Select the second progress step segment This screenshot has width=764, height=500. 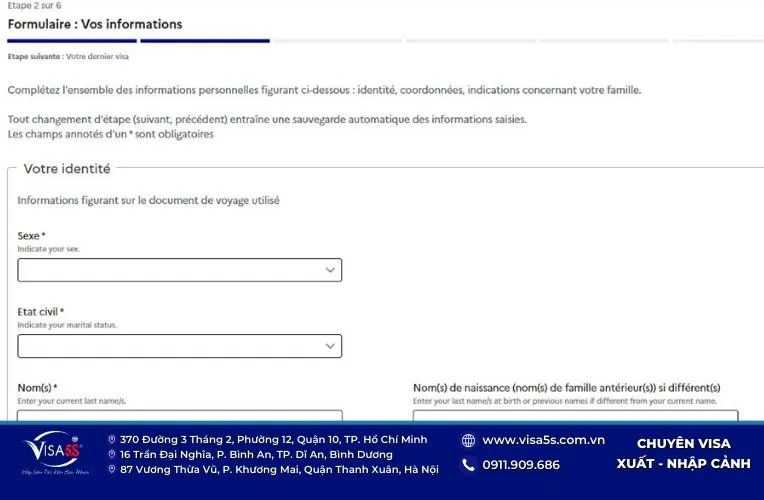(204, 41)
